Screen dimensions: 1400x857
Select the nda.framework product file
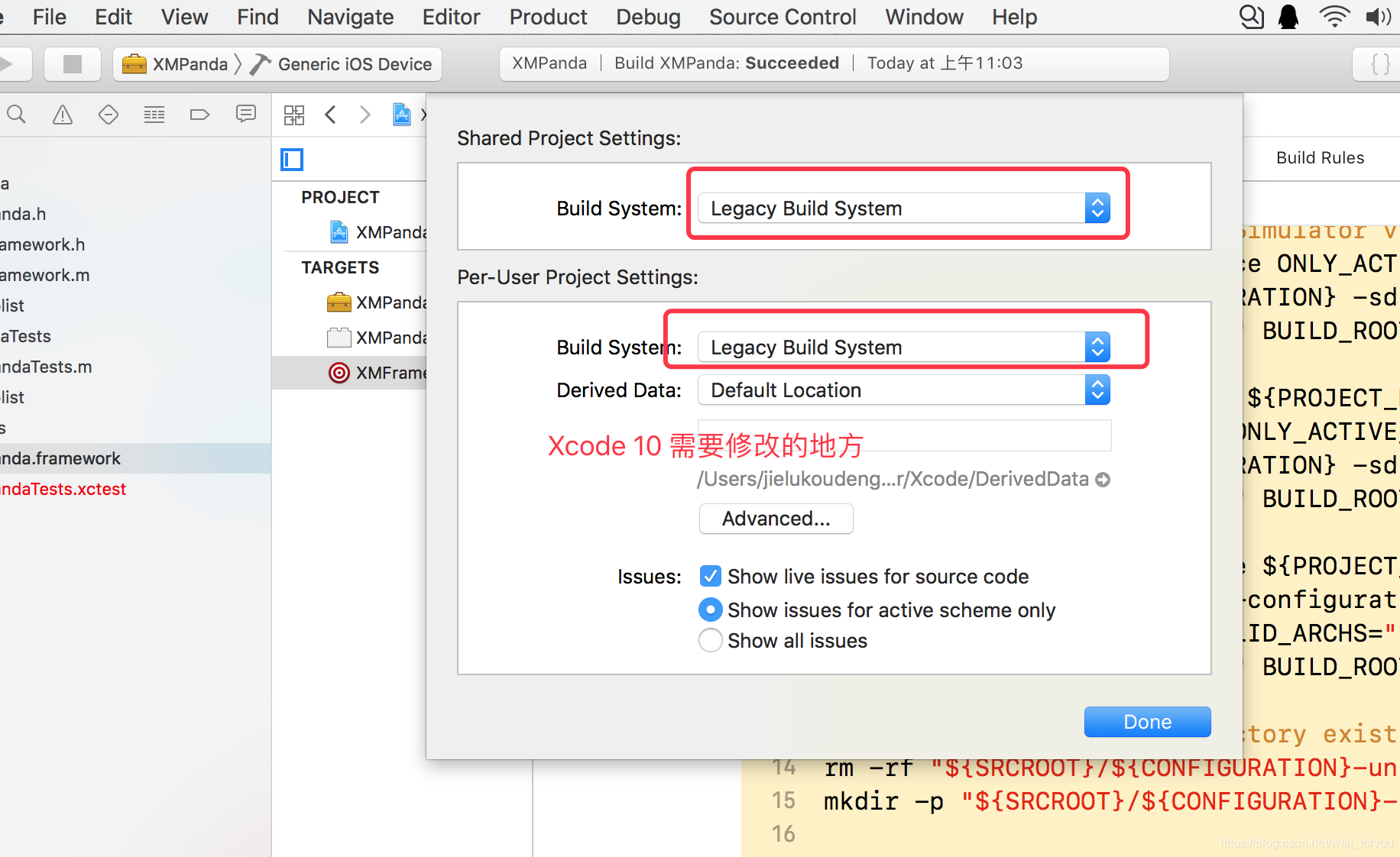(x=60, y=458)
